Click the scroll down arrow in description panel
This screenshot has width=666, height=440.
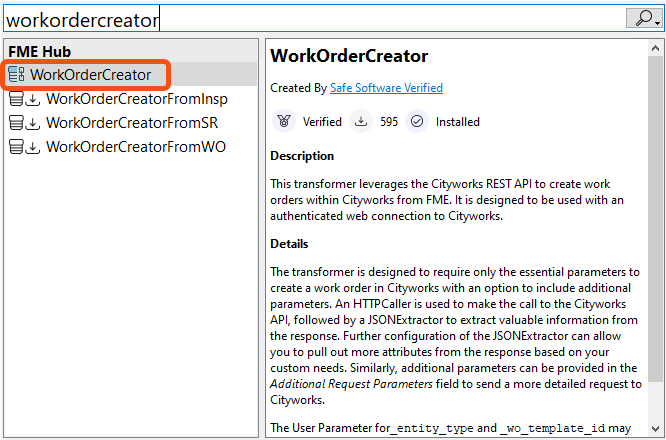[x=655, y=428]
